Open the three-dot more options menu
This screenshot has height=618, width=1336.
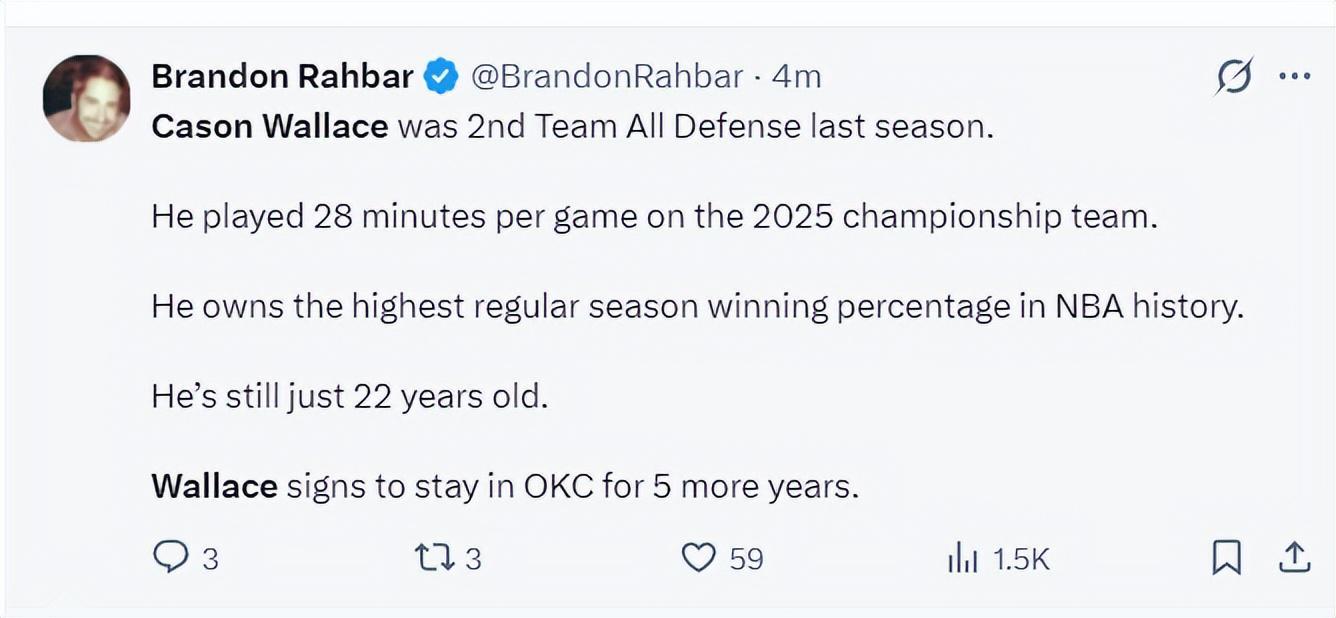tap(1294, 76)
